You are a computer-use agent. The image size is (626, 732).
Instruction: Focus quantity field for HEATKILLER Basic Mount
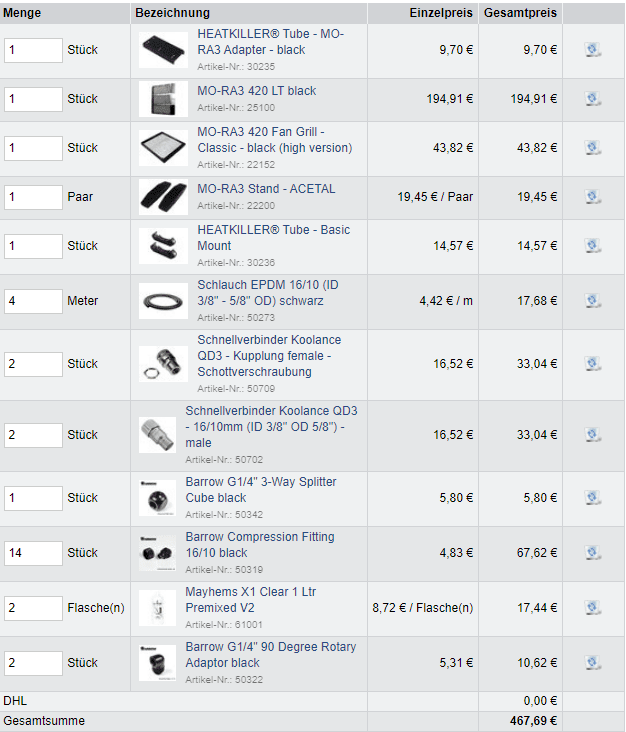coord(33,246)
